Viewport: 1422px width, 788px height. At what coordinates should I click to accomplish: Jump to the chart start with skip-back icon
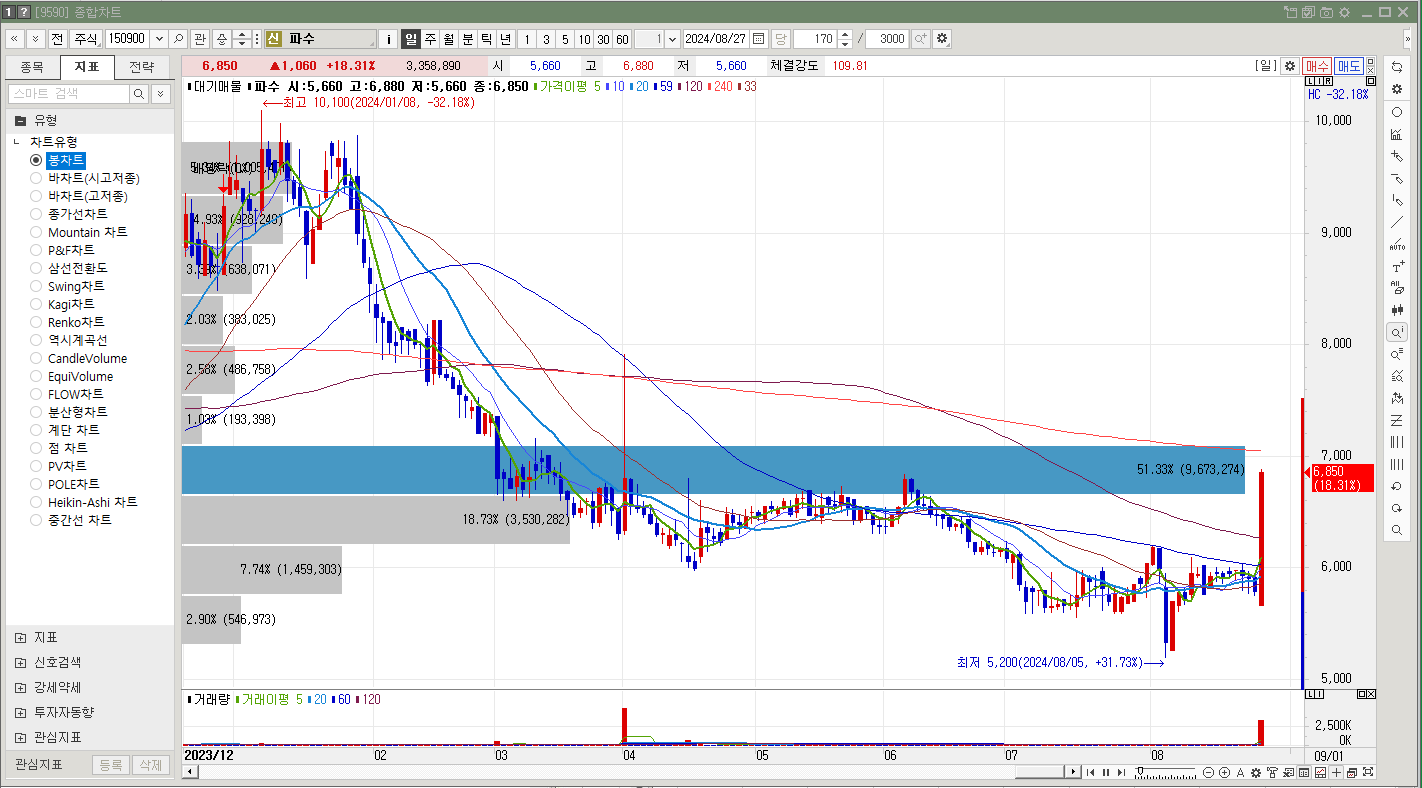1091,772
